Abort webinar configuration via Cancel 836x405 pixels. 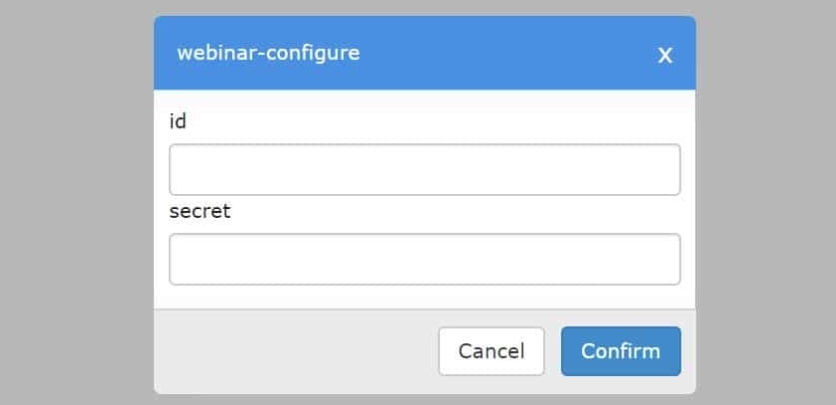tap(491, 351)
